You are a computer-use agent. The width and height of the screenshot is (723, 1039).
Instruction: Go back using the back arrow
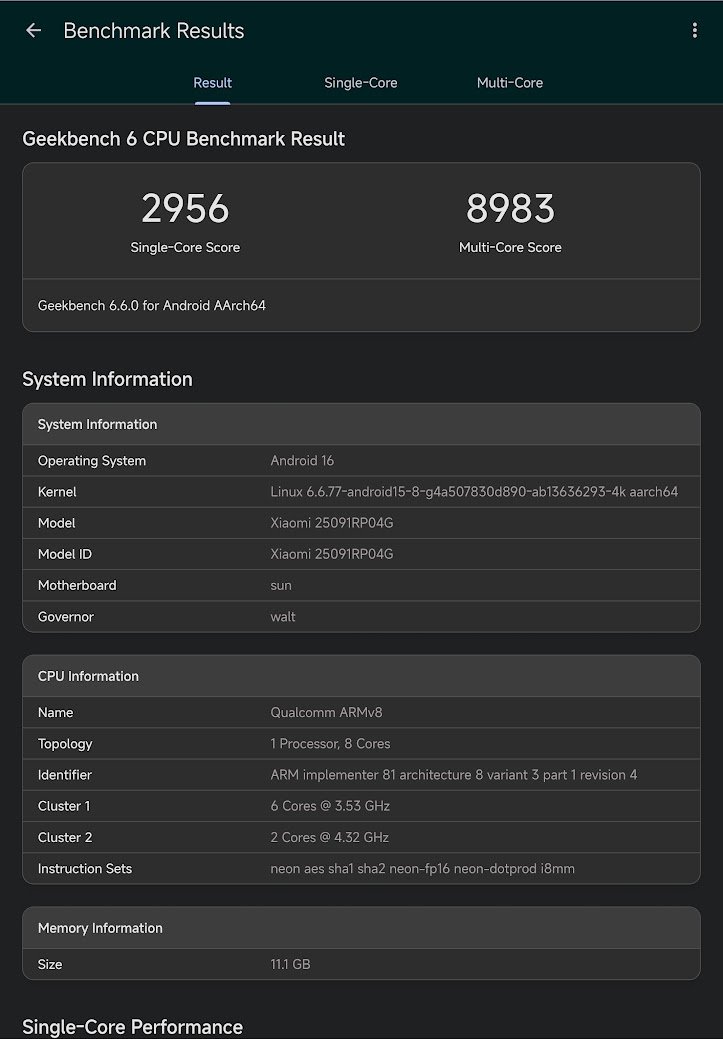[x=33, y=30]
